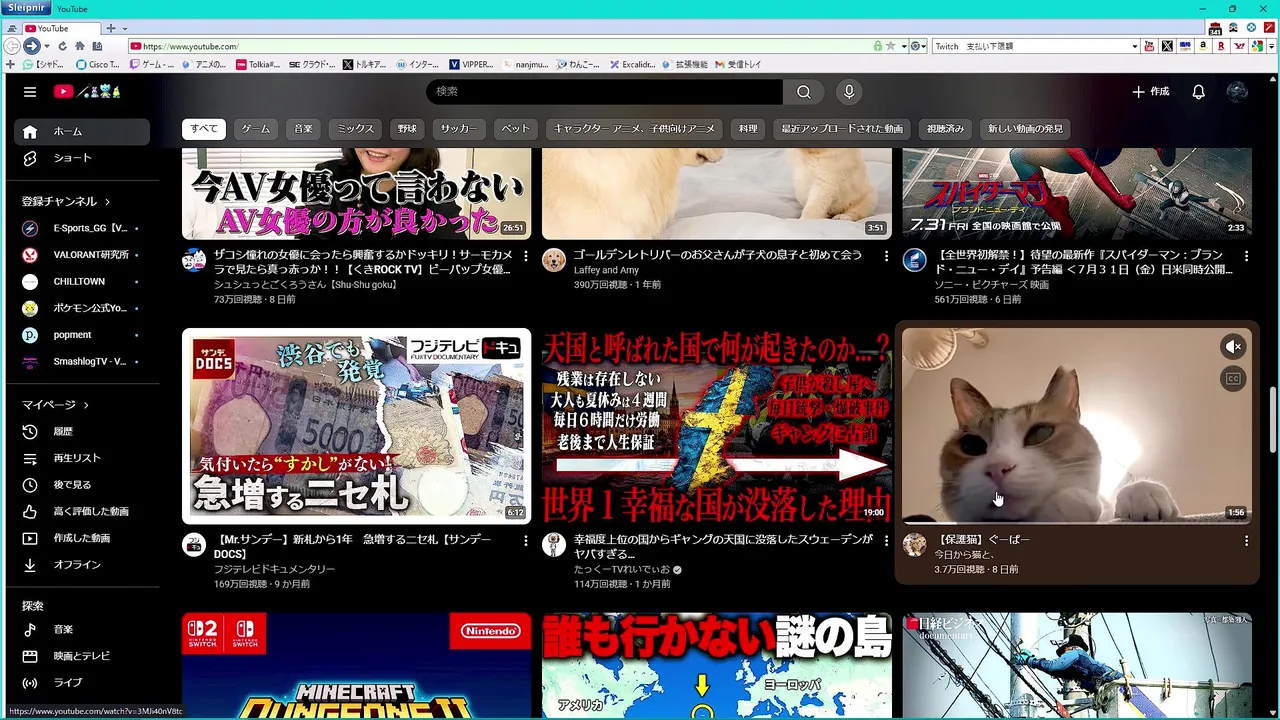Open ショート in the sidebar
1280x720 pixels.
81,158
